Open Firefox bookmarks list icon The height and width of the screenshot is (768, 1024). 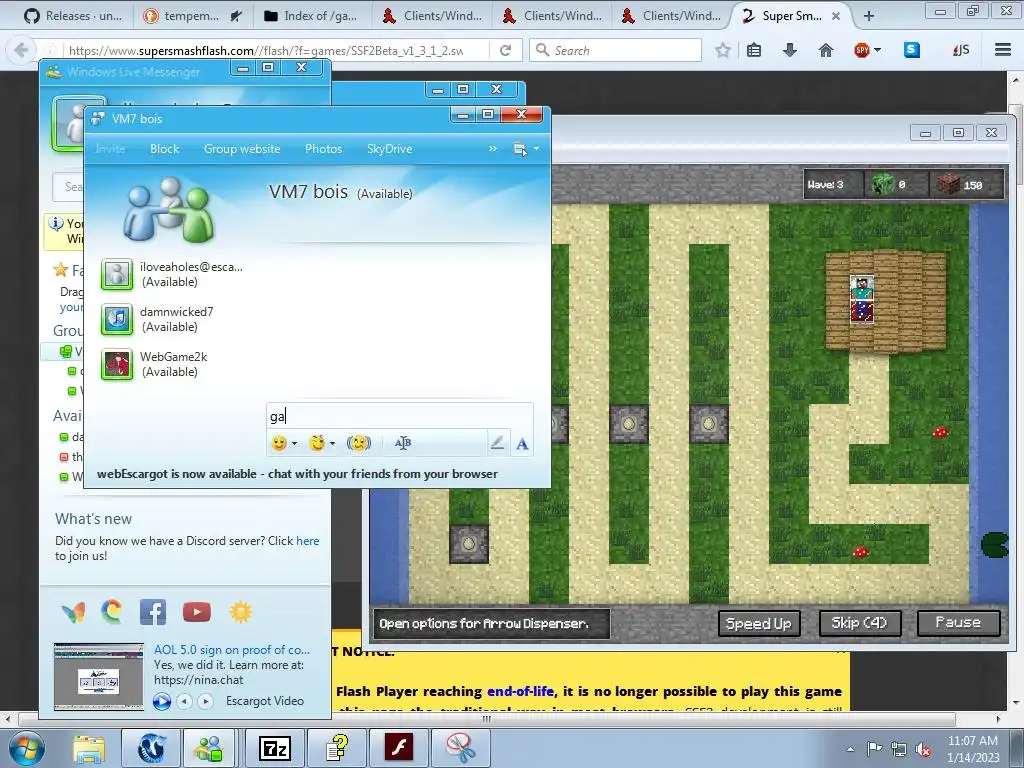(x=754, y=50)
